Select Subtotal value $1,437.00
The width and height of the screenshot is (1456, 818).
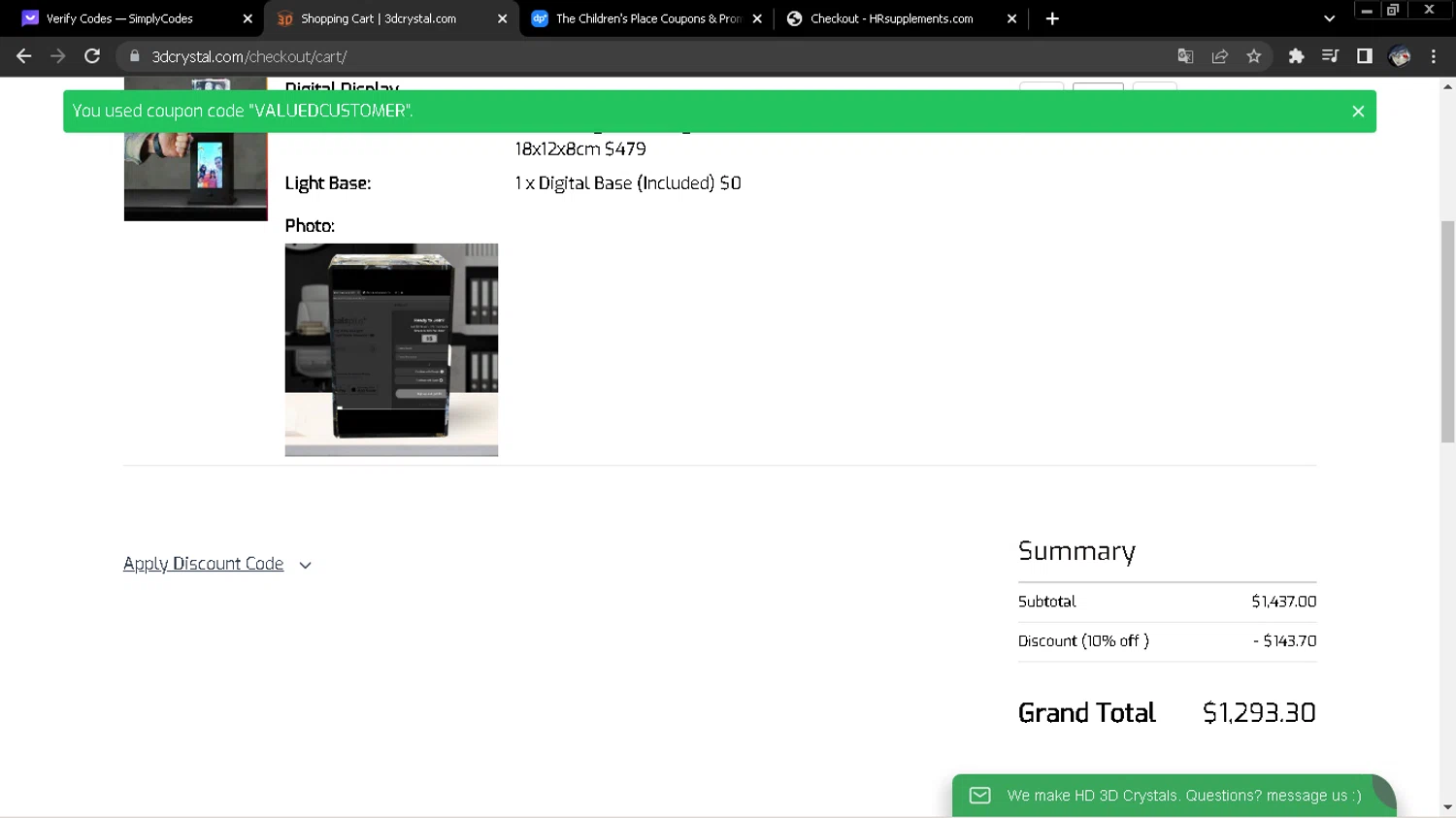tap(1283, 602)
